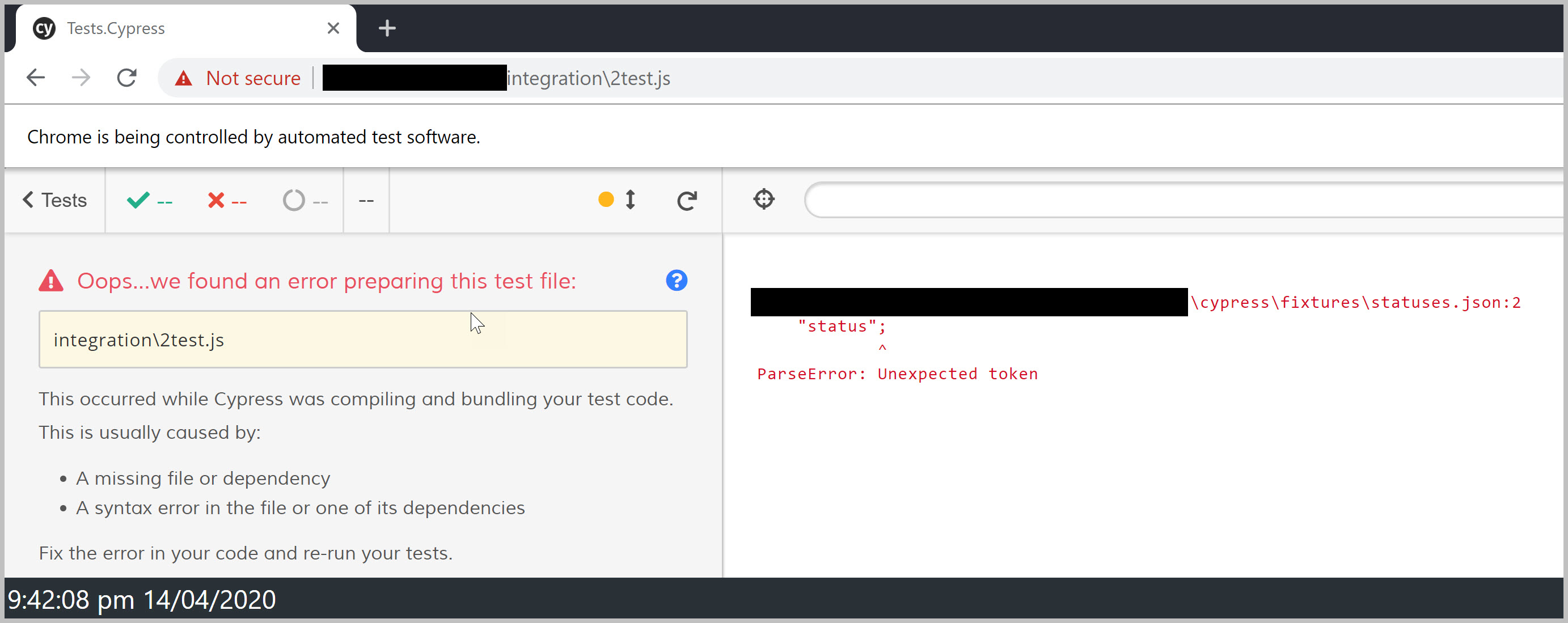Click the gray pending-tests circle icon
The height and width of the screenshot is (623, 1568).
pos(294,200)
